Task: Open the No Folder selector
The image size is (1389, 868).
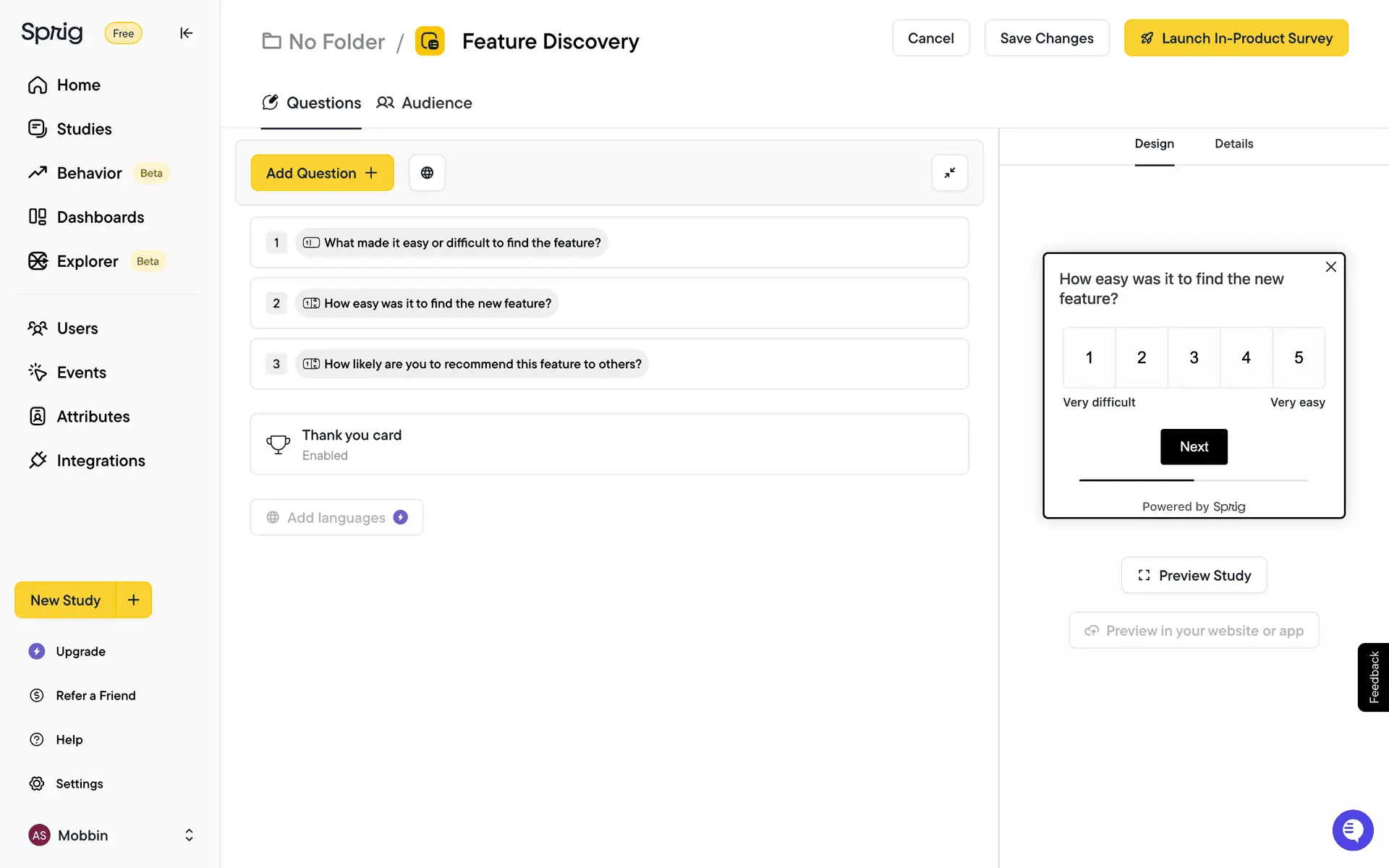Action: (x=323, y=41)
